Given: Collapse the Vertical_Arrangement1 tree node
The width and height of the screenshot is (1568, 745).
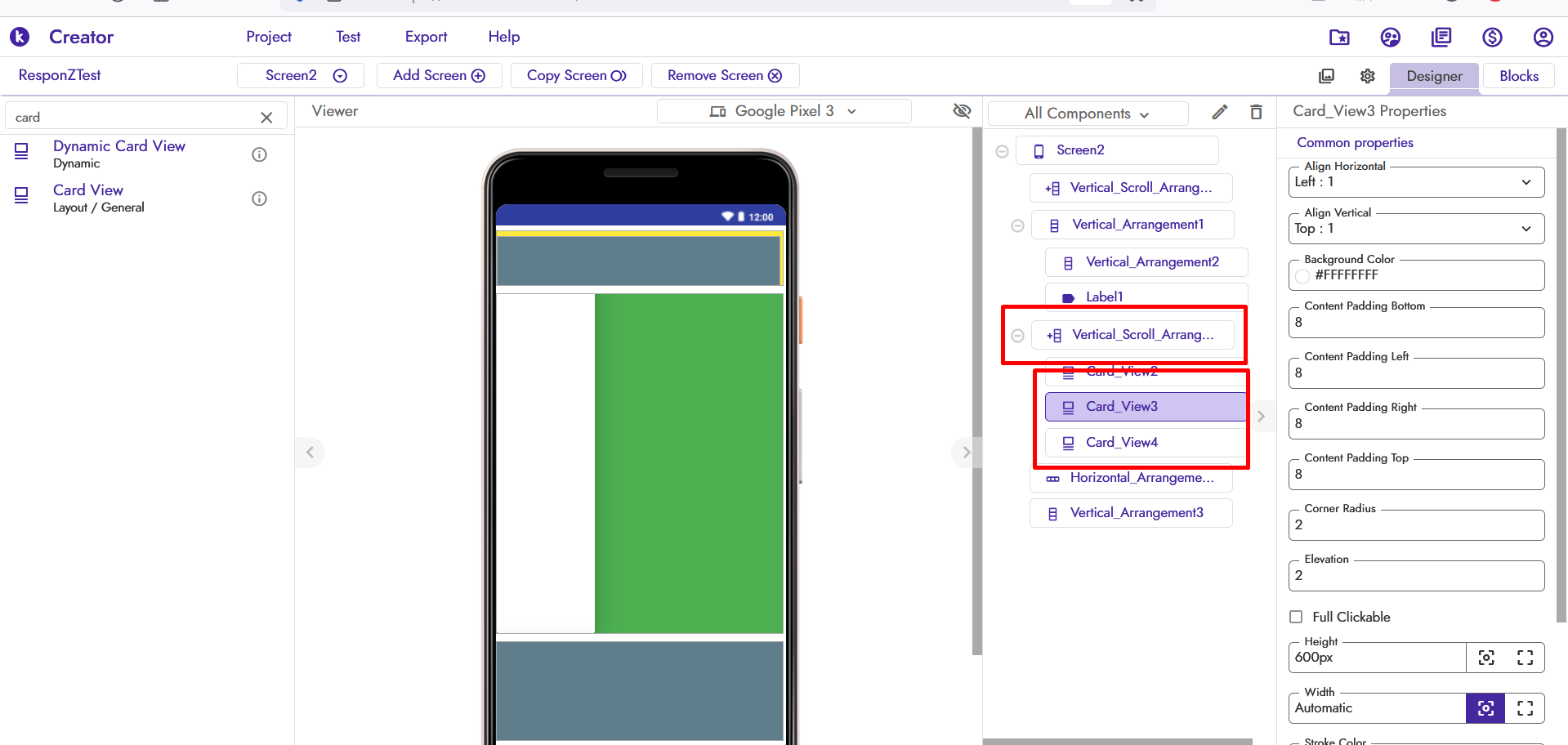Looking at the screenshot, I should 1017,225.
